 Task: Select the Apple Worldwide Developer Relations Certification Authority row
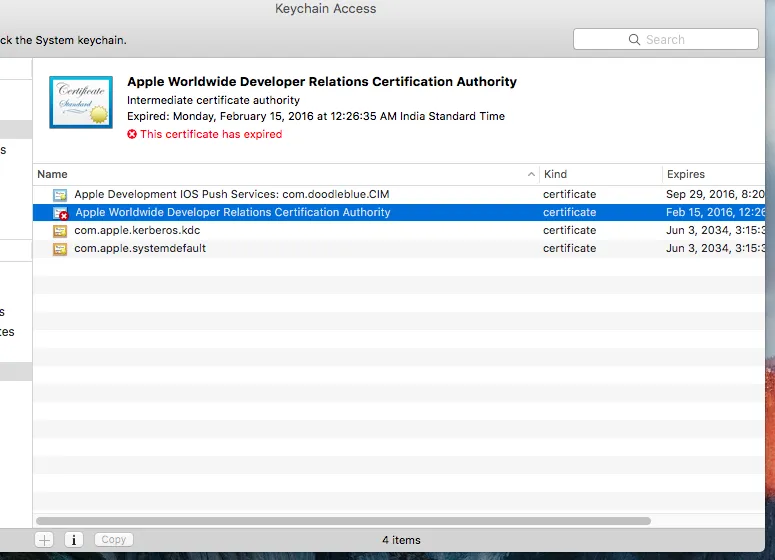coord(399,213)
